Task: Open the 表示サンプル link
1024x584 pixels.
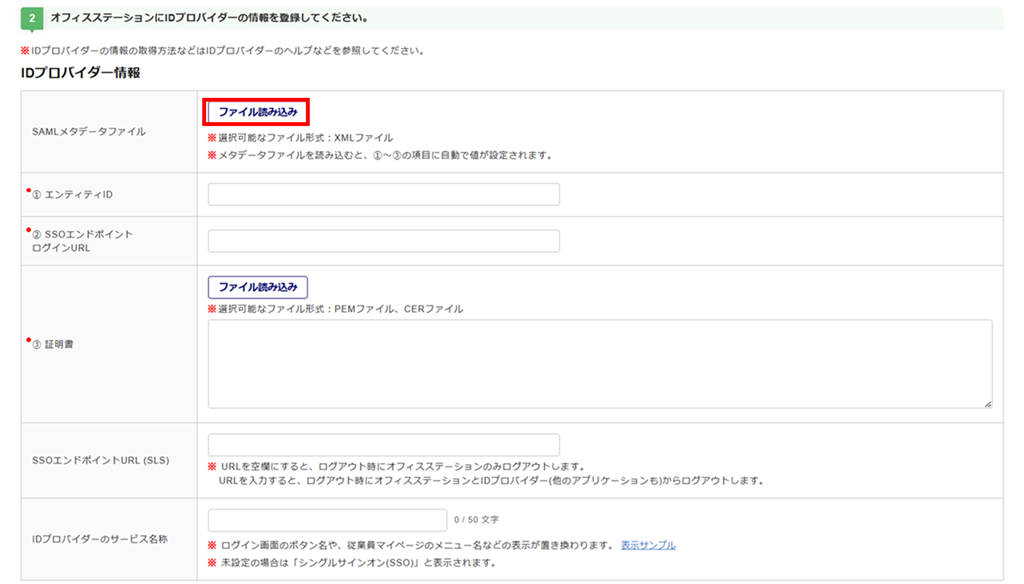Action: pos(648,545)
